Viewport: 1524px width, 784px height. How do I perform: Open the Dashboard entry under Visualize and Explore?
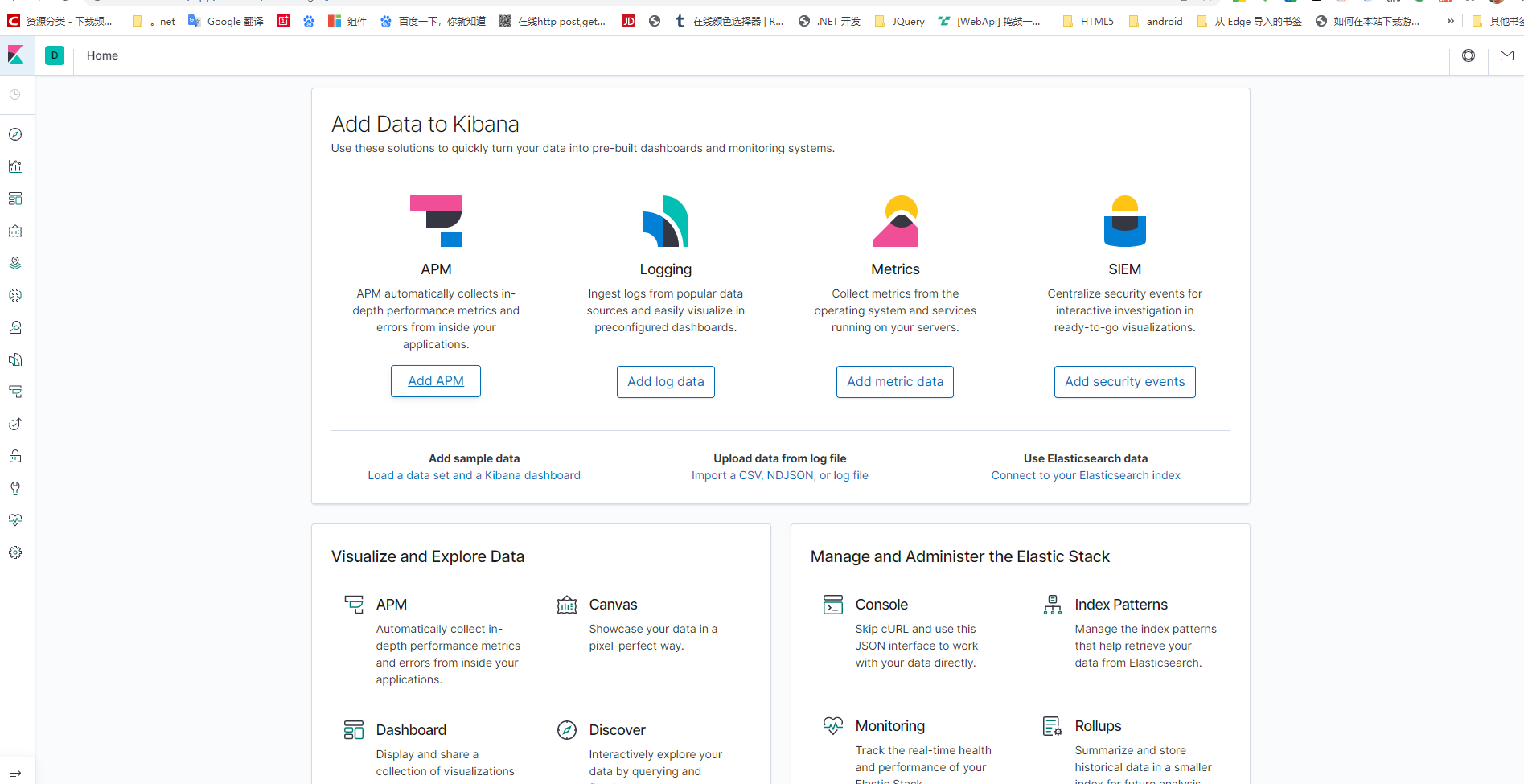point(411,730)
